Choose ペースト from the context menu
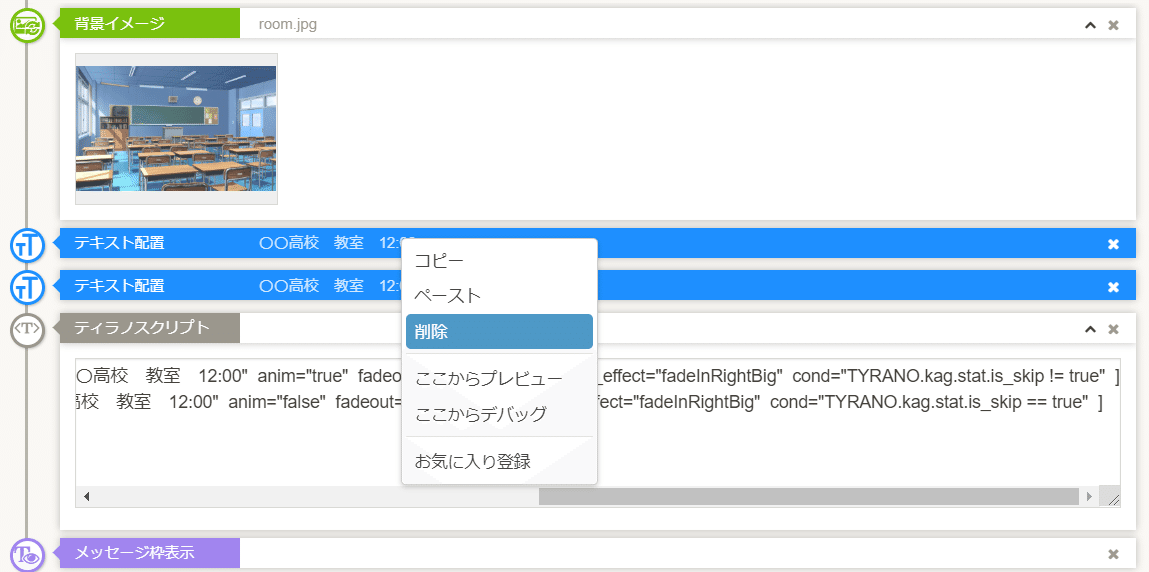 tap(499, 296)
